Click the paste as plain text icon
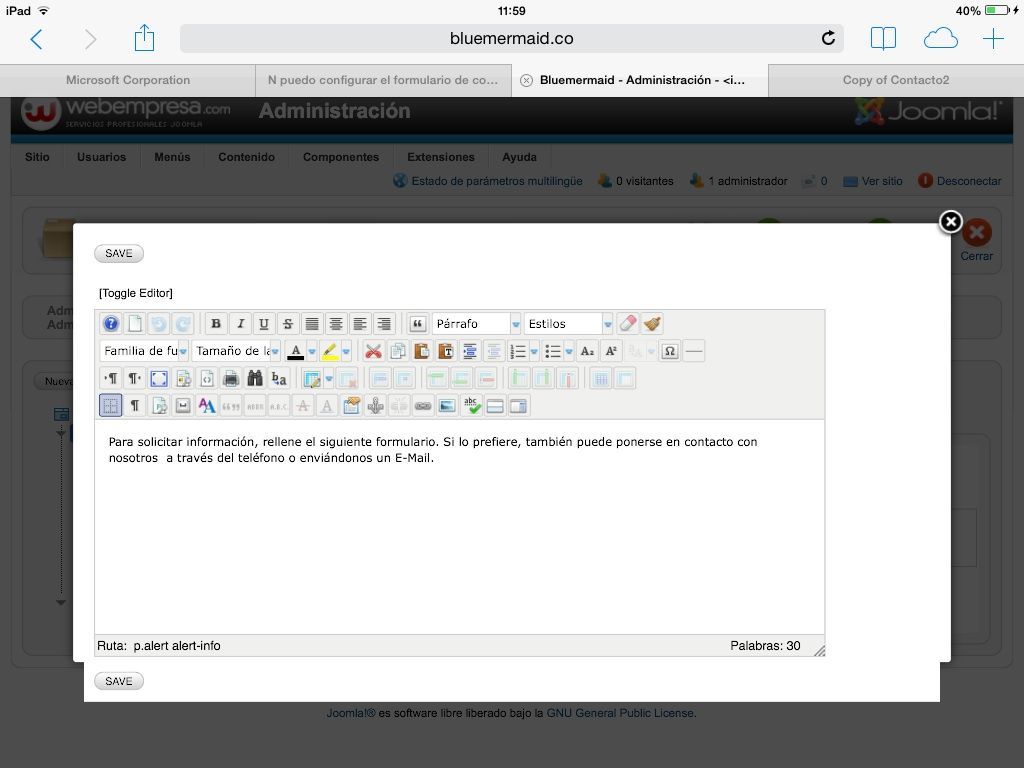 point(445,351)
